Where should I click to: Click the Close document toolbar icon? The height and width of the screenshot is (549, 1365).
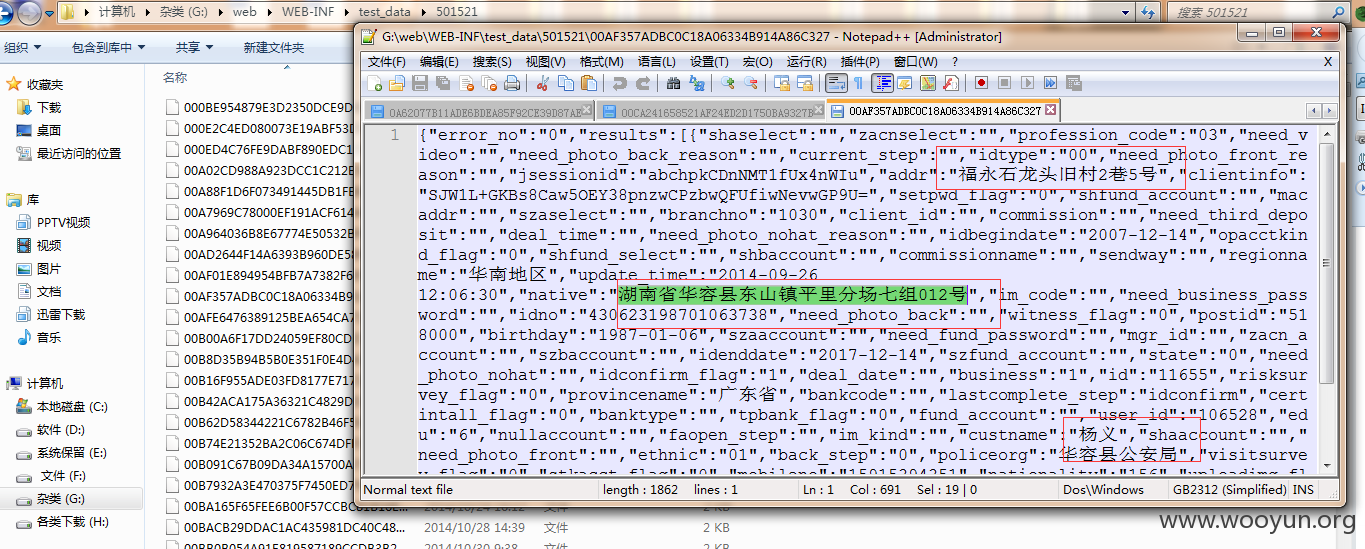tap(466, 83)
